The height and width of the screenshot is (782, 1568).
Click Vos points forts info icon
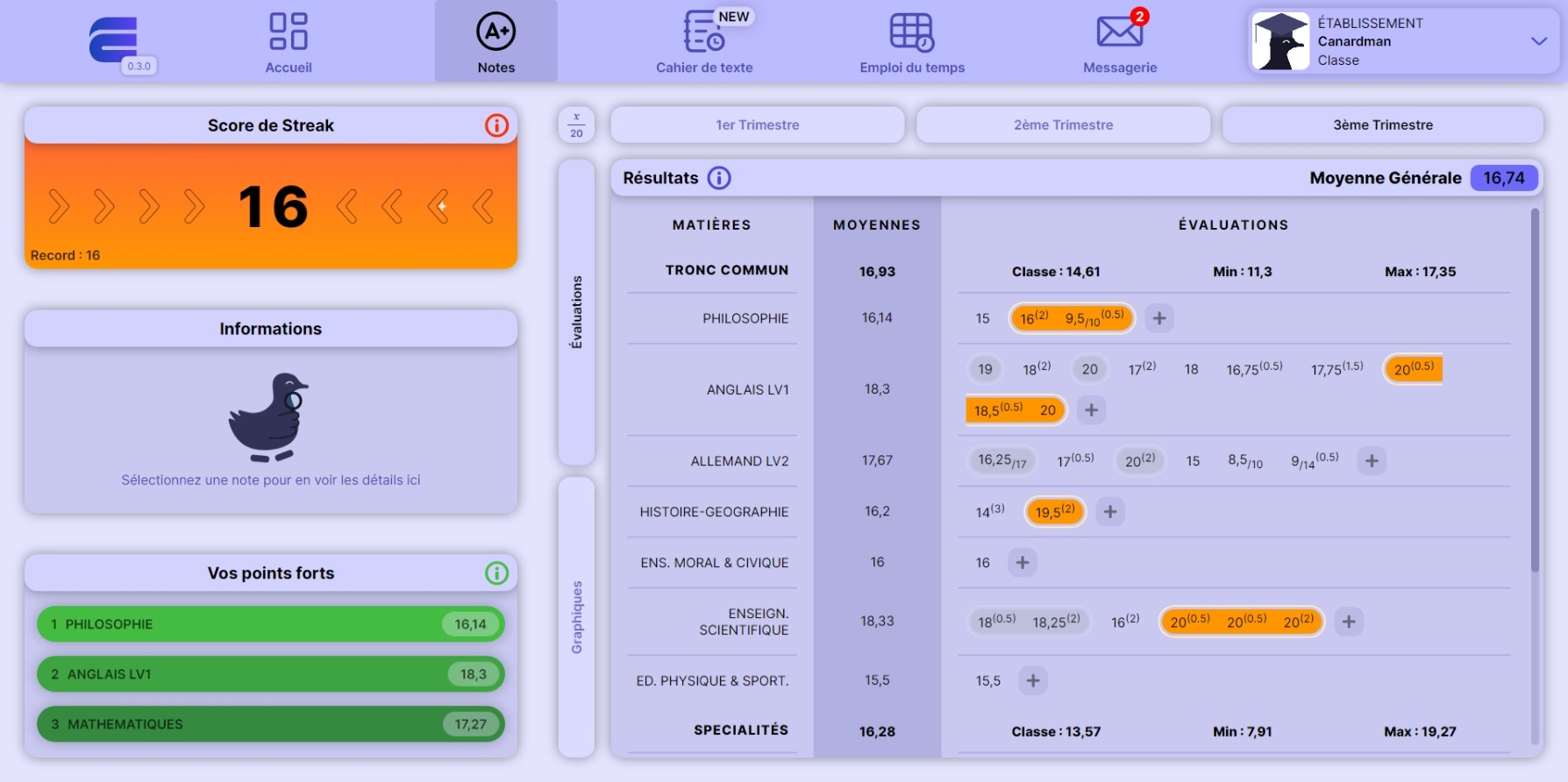[x=496, y=573]
